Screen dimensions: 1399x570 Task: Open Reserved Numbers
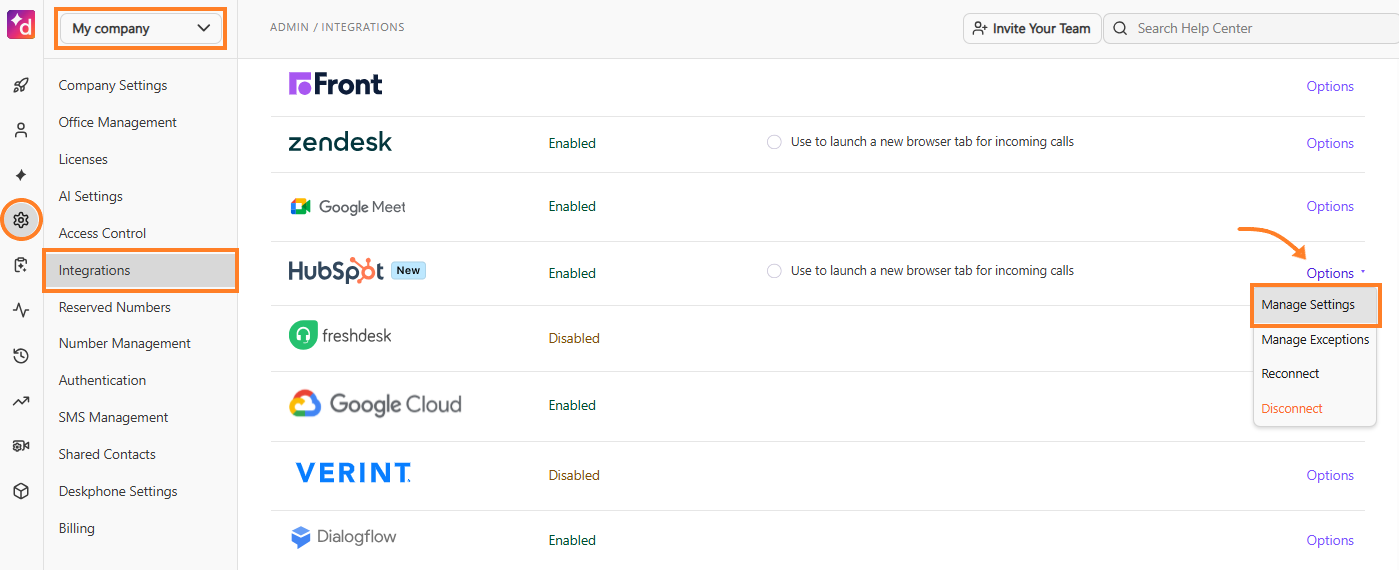coord(115,307)
